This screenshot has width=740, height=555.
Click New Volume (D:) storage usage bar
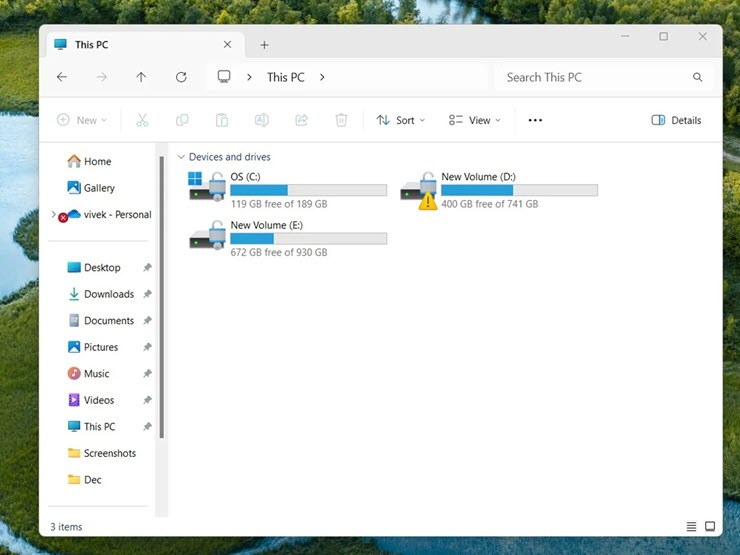(520, 190)
